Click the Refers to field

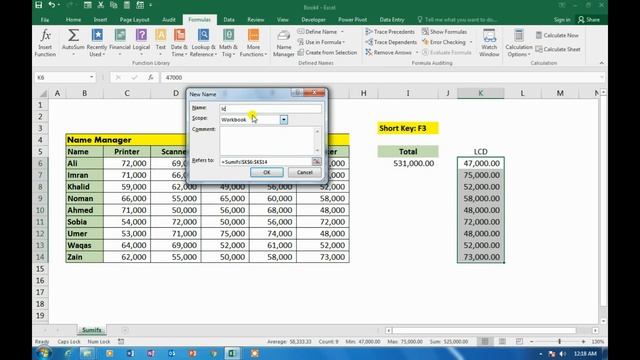click(265, 162)
